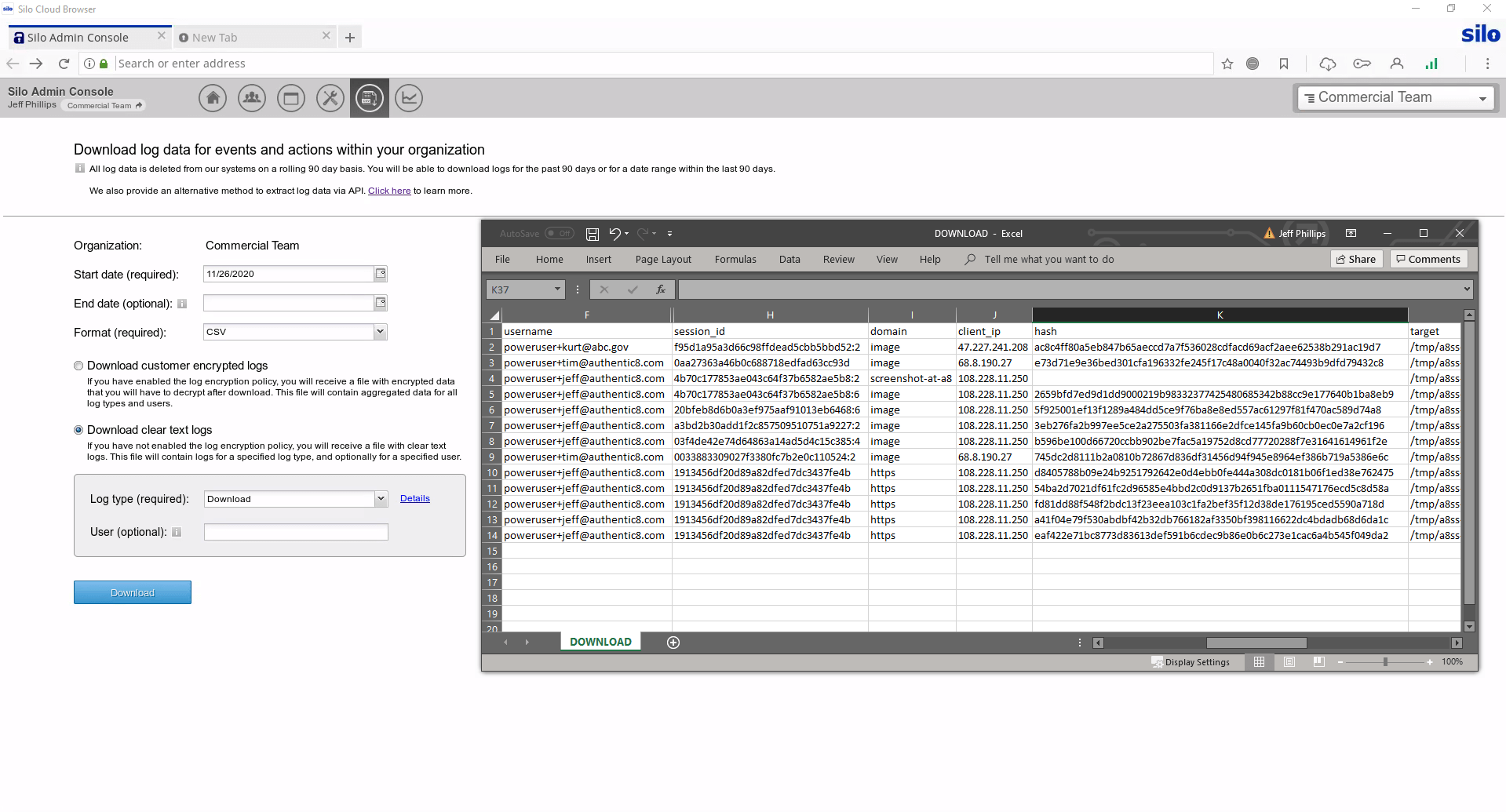Click the ribbon display options icon in Excel
This screenshot has height=812, width=1506.
coord(1351,234)
